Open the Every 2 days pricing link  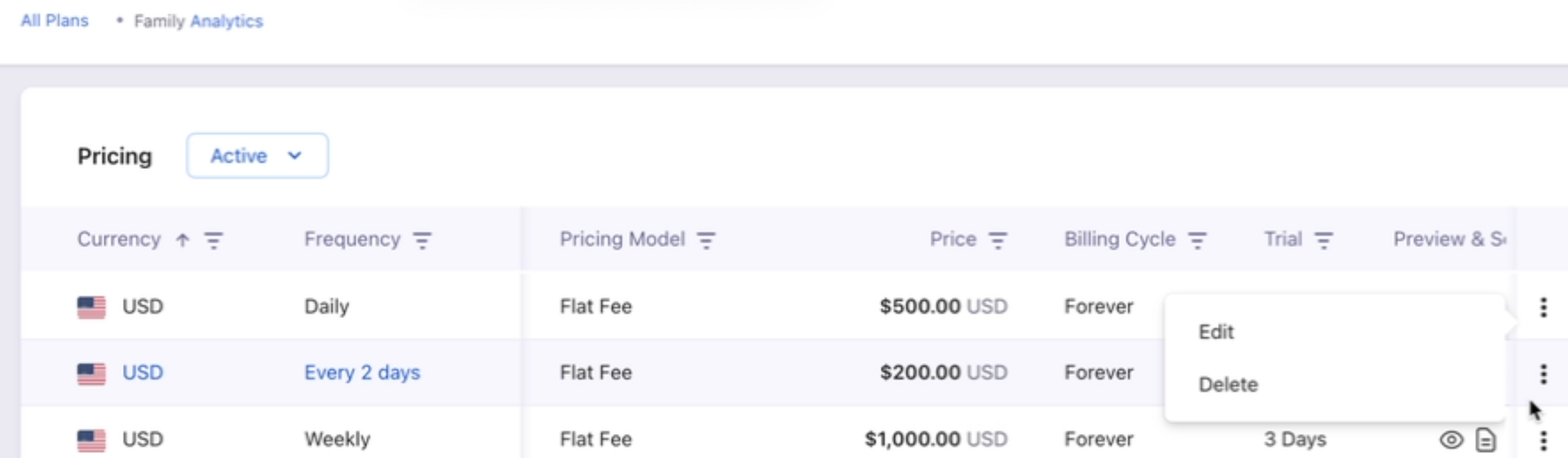coord(362,372)
